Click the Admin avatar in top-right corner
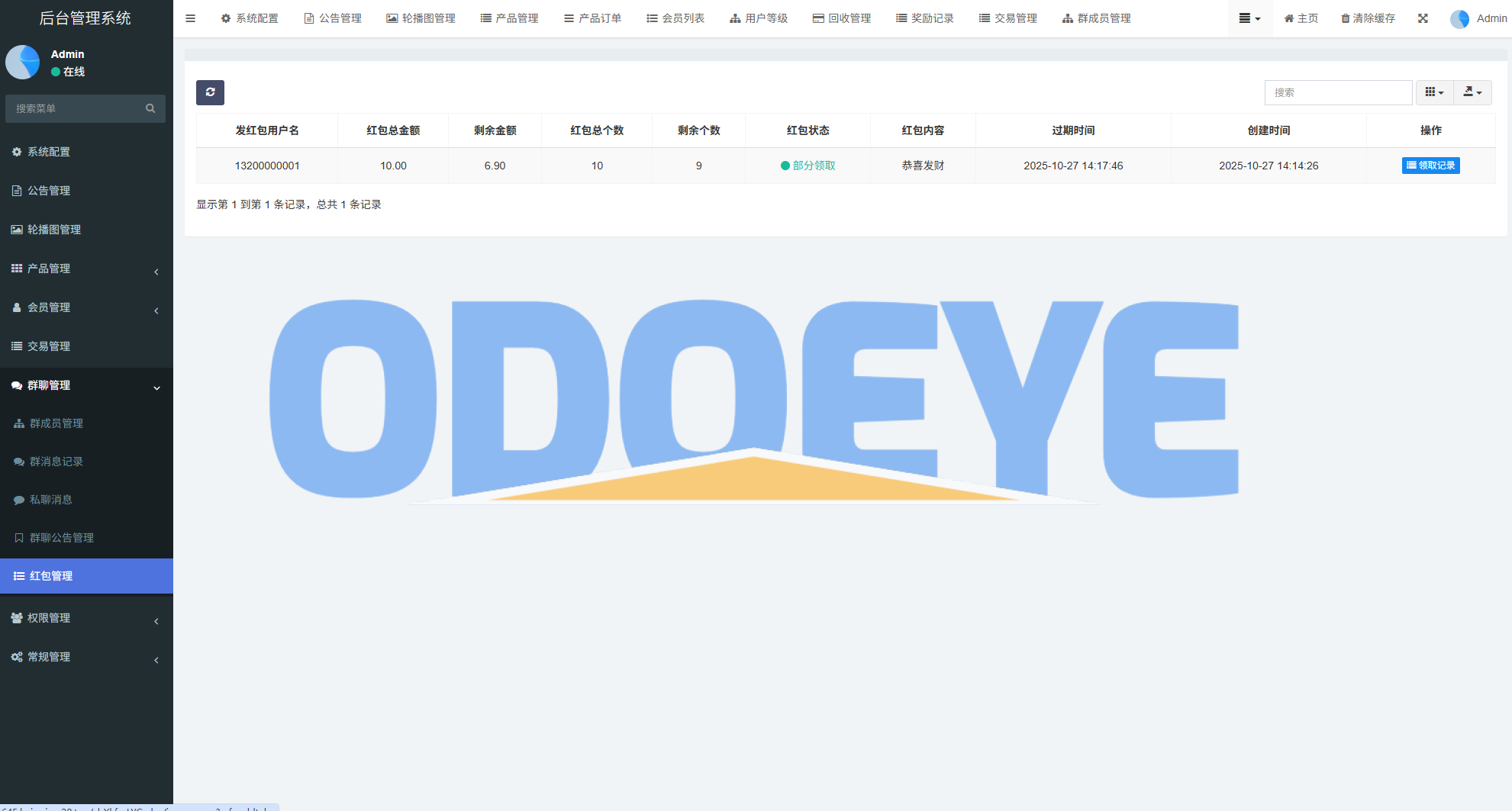The width and height of the screenshot is (1512, 811). click(1459, 19)
